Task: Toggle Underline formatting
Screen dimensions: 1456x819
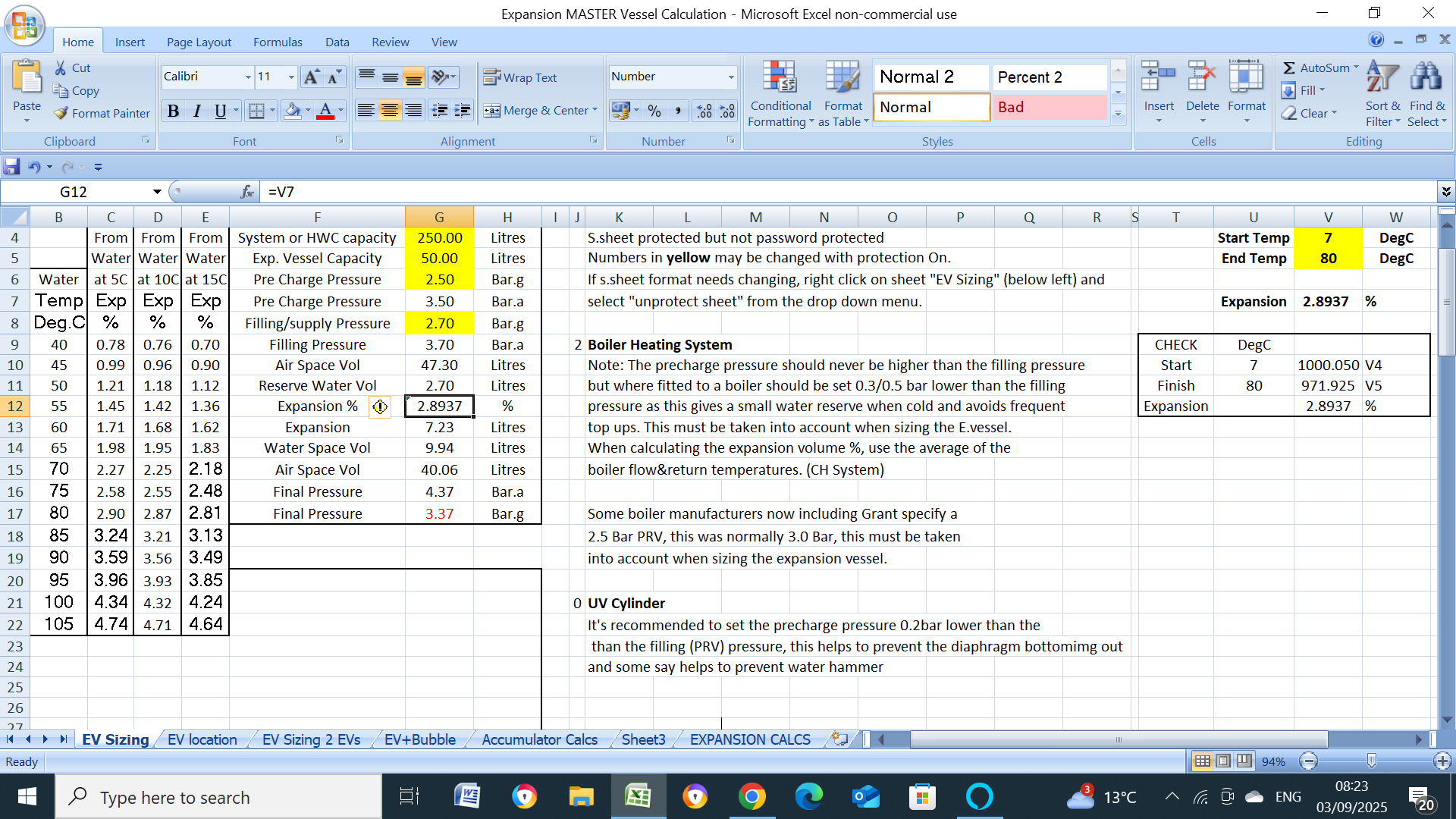Action: [x=220, y=111]
